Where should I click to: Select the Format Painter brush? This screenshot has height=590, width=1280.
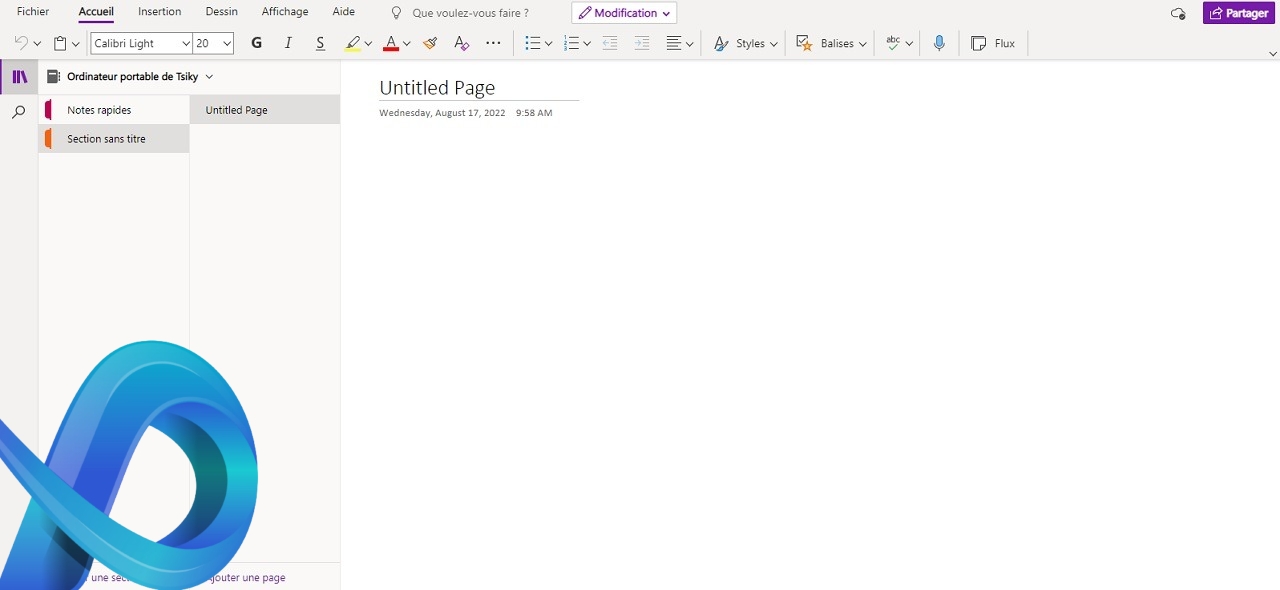[x=430, y=43]
